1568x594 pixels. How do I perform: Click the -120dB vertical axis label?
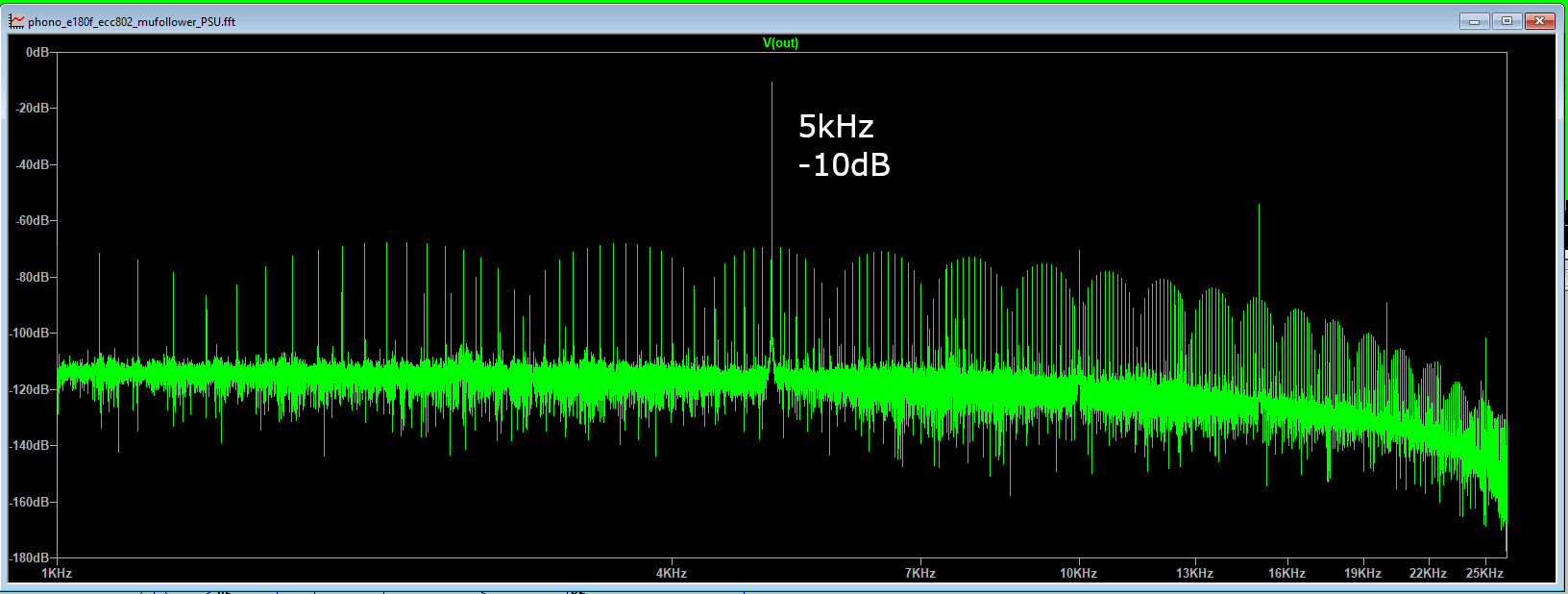tap(30, 389)
